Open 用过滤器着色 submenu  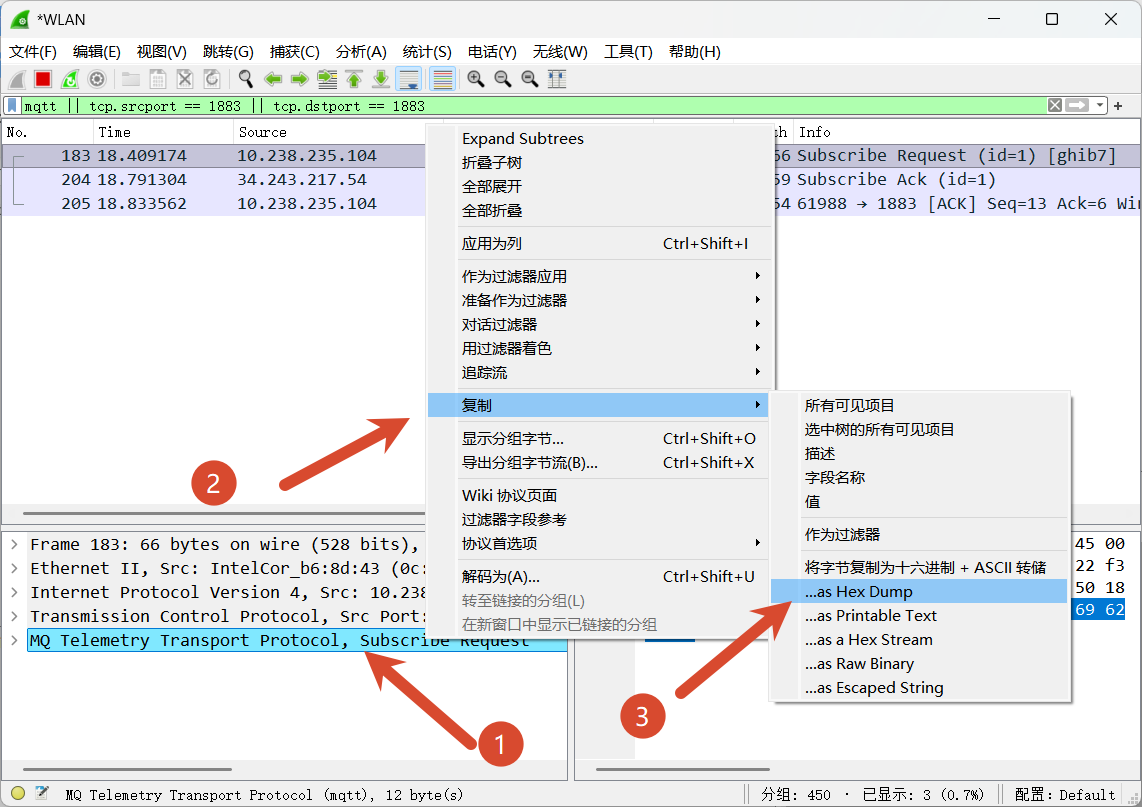[599, 348]
